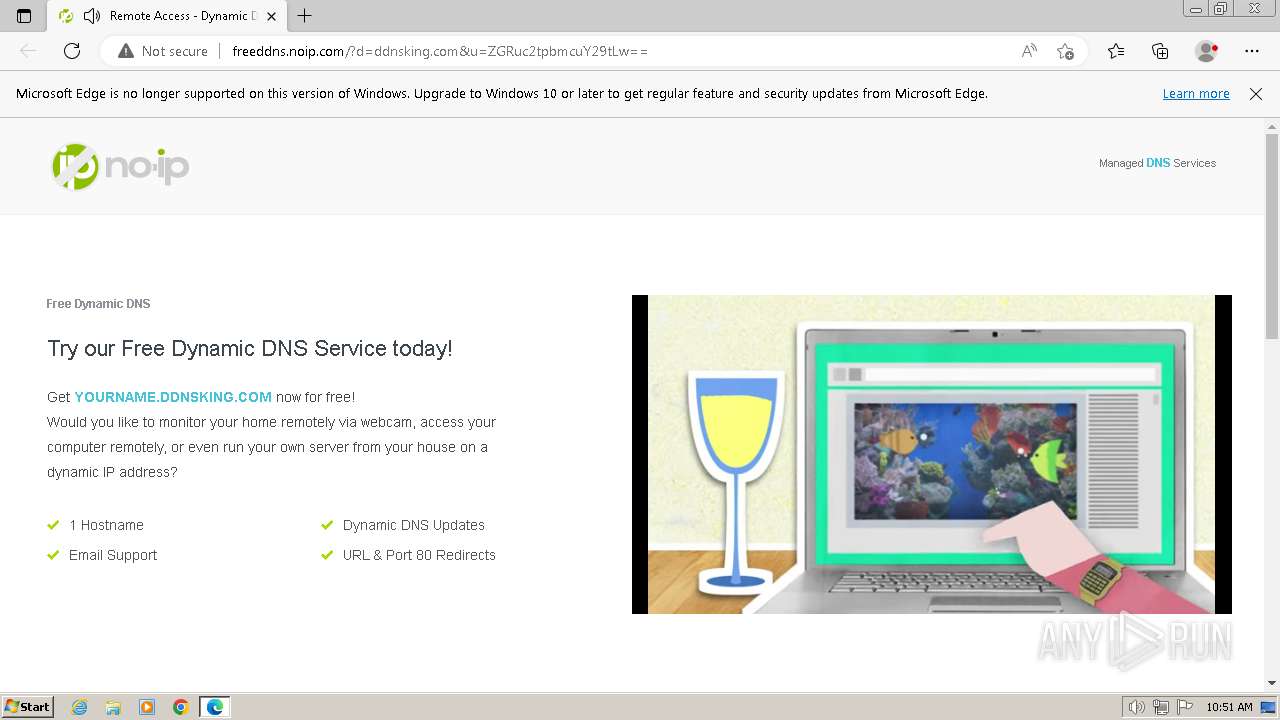Add this page to favorites
Viewport: 1280px width, 720px height.
(1065, 51)
